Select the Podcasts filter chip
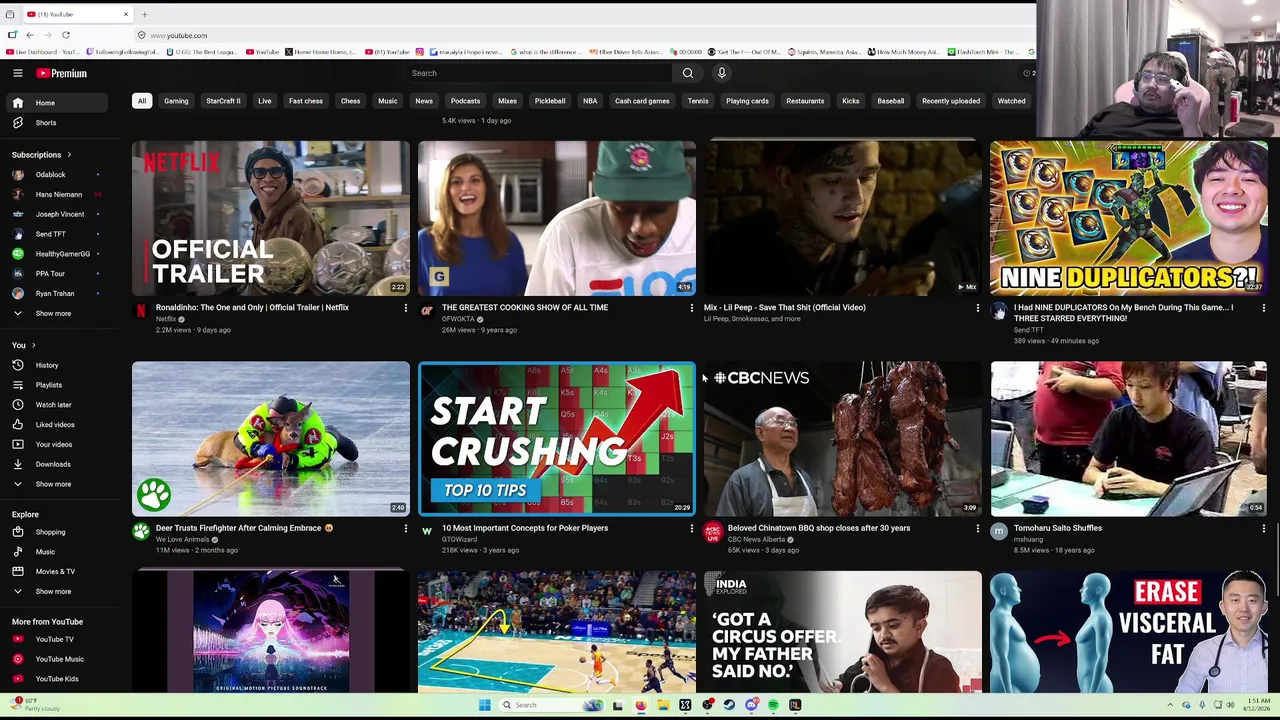The image size is (1280, 720). click(x=465, y=101)
